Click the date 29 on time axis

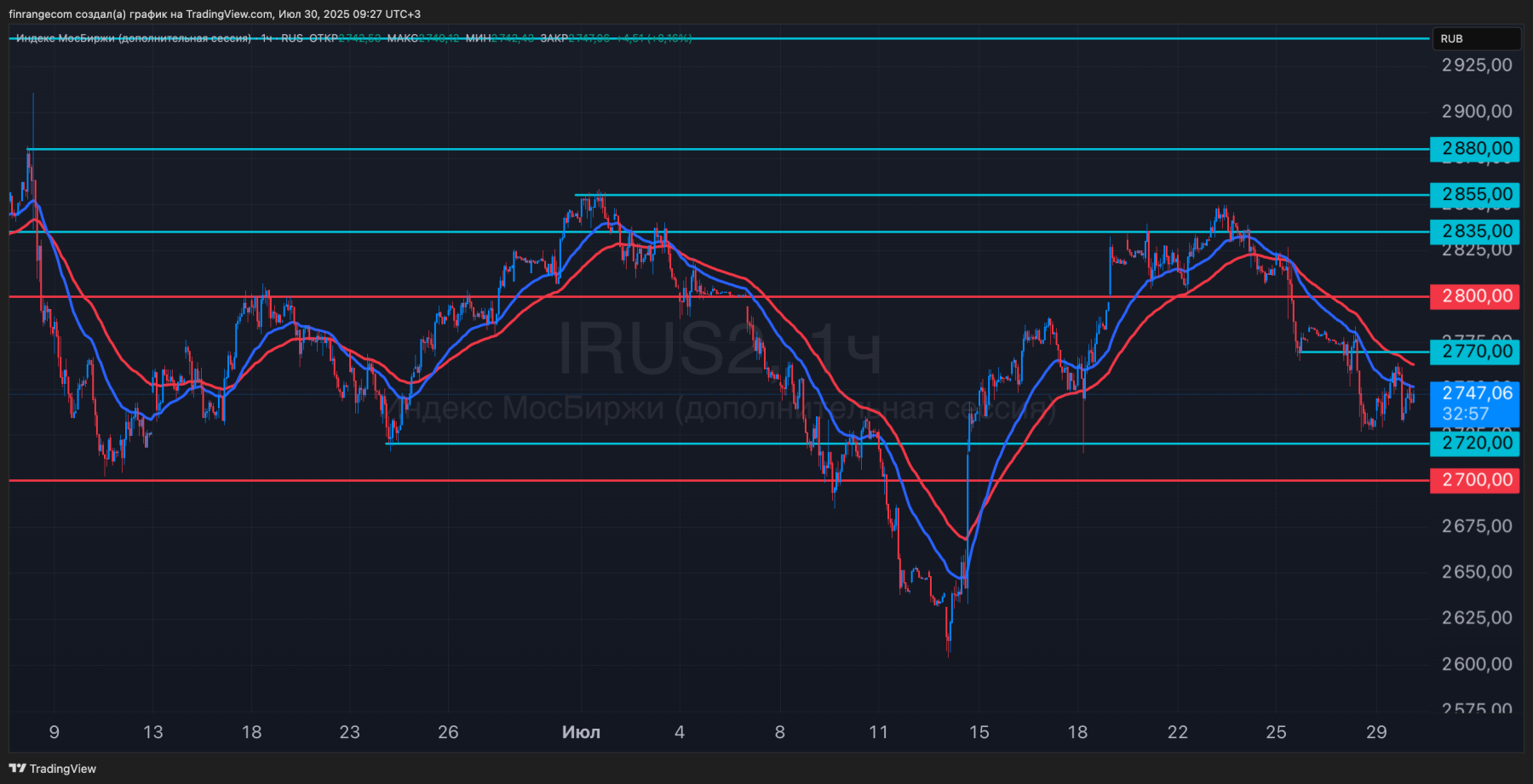pos(1376,732)
